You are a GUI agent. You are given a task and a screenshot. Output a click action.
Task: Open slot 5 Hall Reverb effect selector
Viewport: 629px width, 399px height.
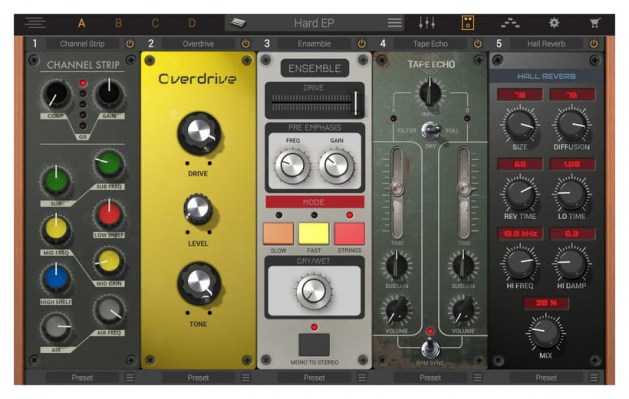546,44
